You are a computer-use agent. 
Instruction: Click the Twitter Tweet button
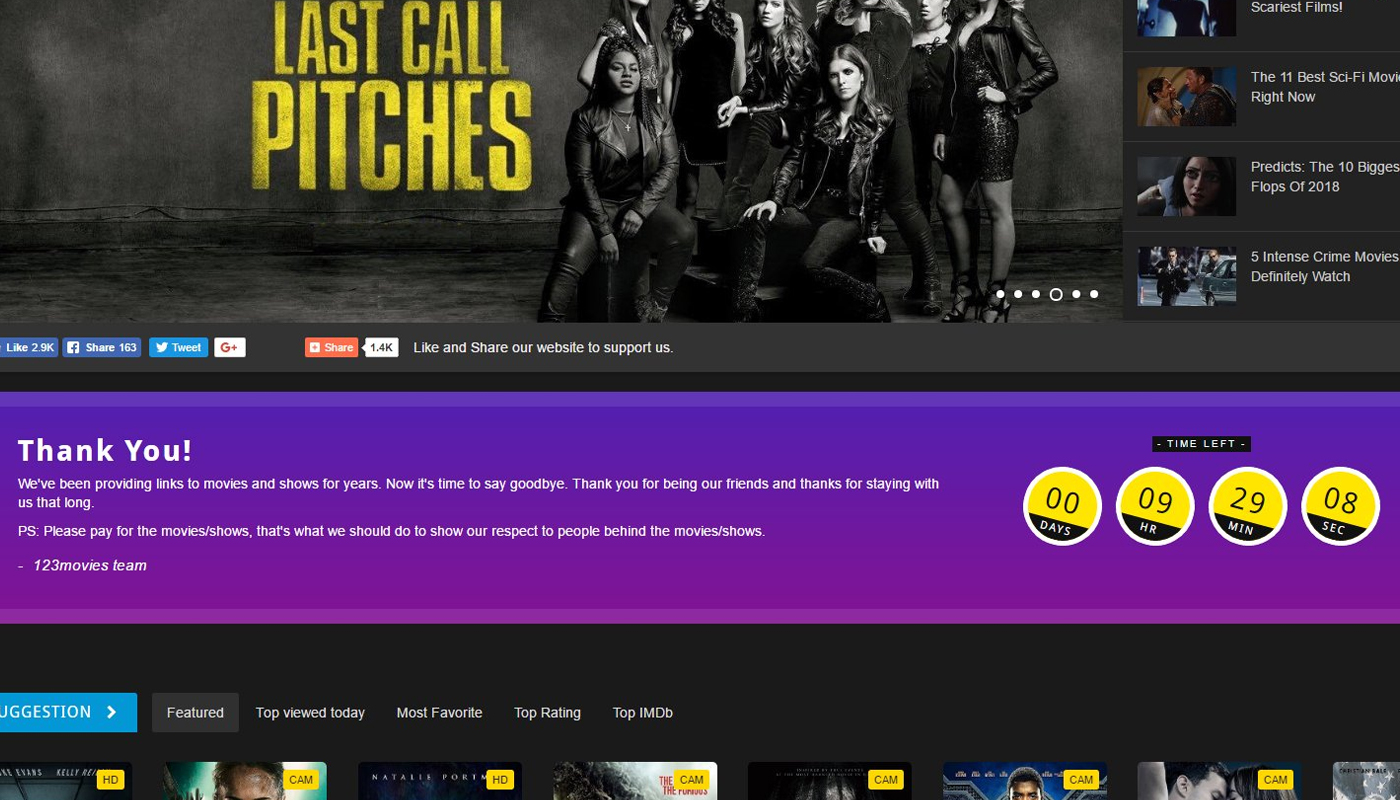pos(178,347)
